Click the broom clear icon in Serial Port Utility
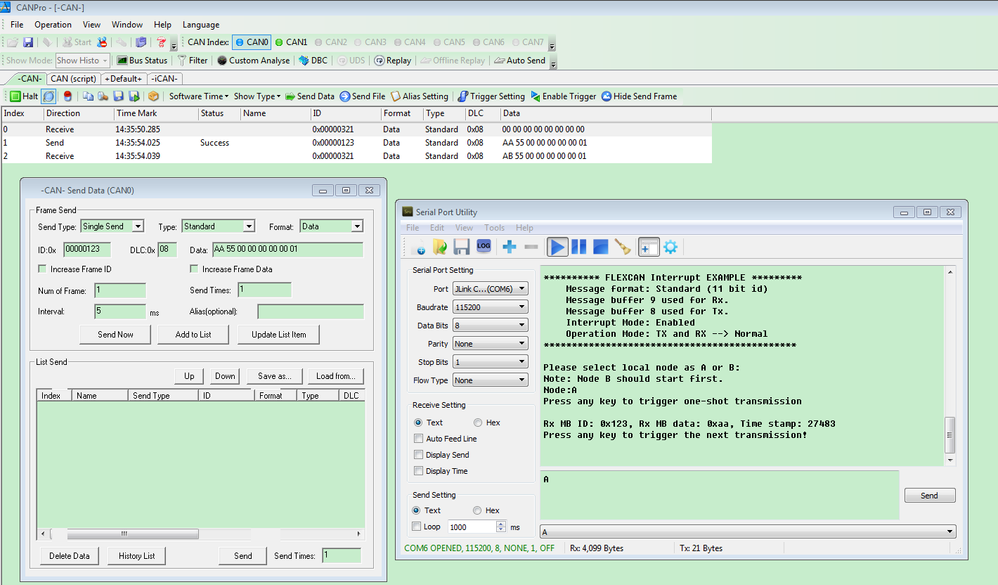The width and height of the screenshot is (998, 585). [623, 246]
